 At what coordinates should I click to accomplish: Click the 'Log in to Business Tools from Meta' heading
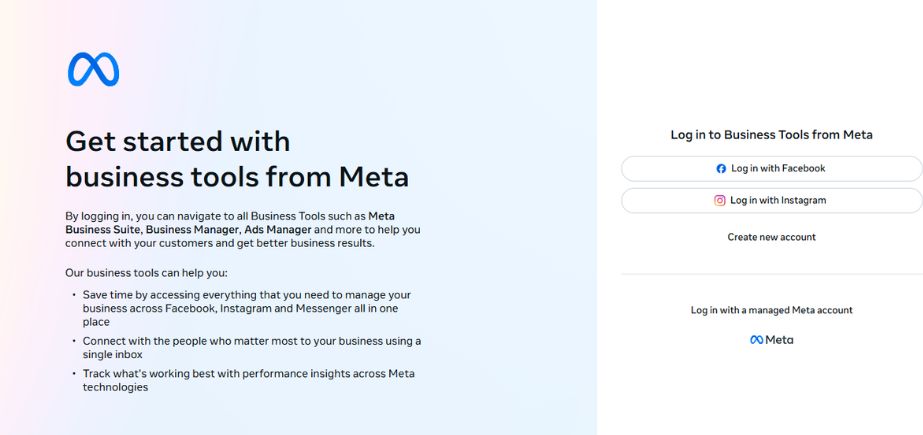pyautogui.click(x=772, y=135)
